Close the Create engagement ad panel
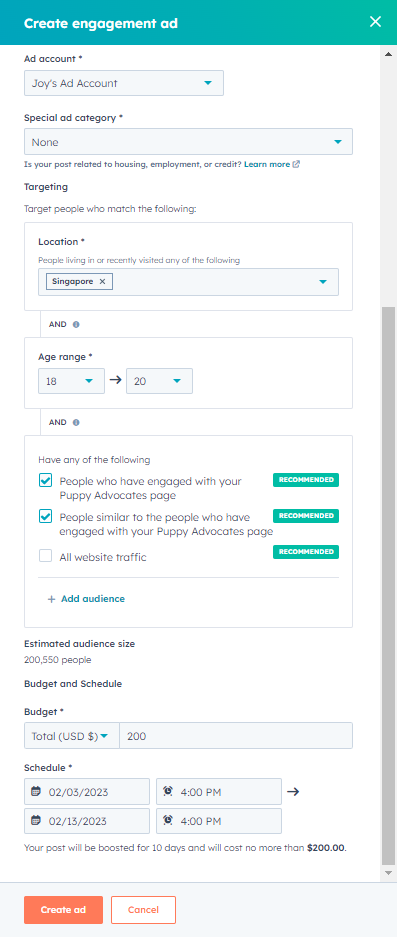This screenshot has height=937, width=397. tap(375, 22)
